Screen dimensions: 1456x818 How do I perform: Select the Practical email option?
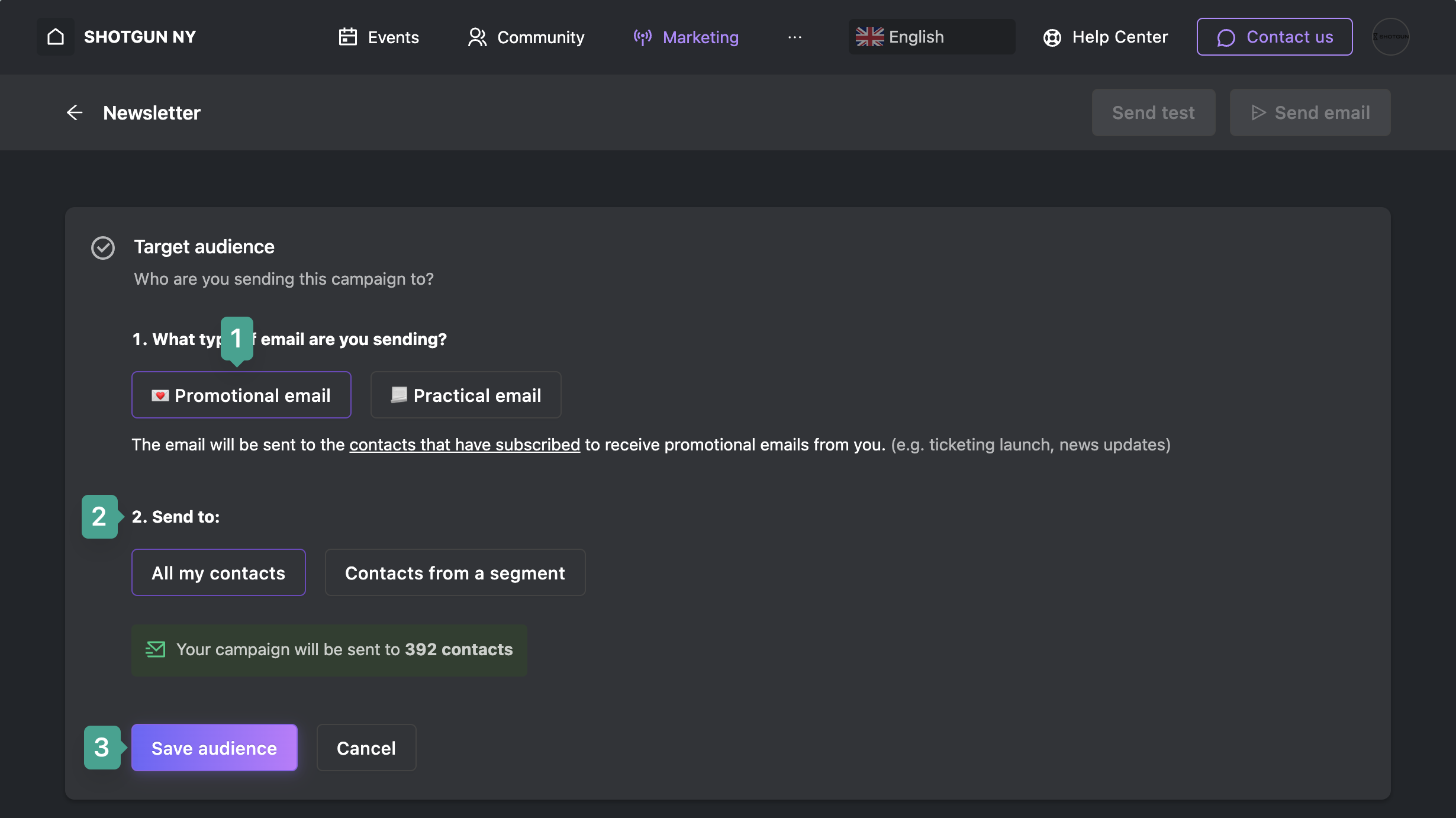click(x=466, y=395)
